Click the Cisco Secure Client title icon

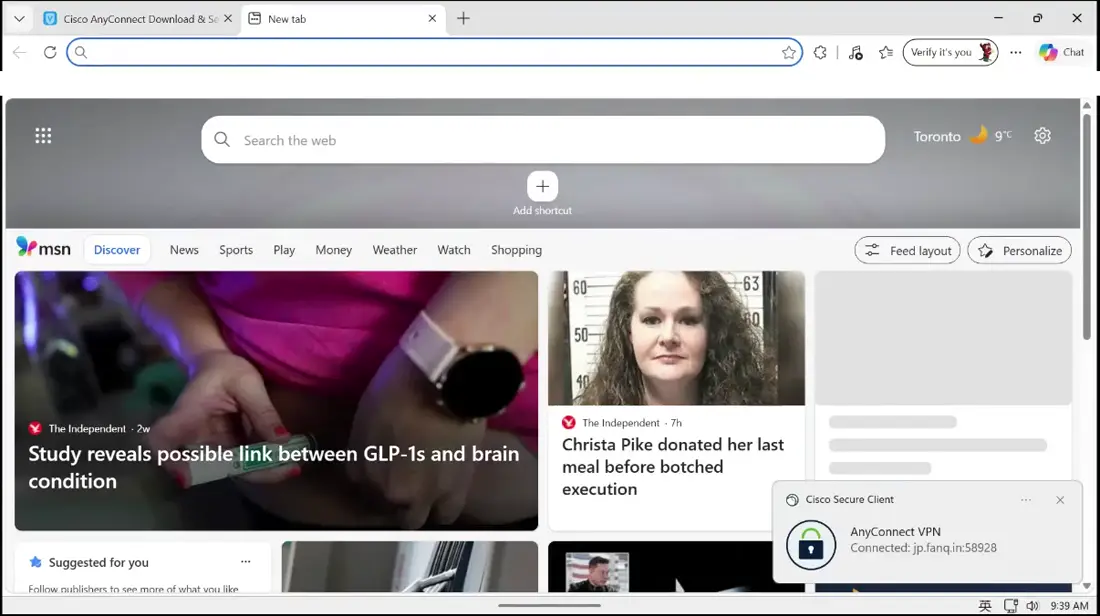[792, 500]
